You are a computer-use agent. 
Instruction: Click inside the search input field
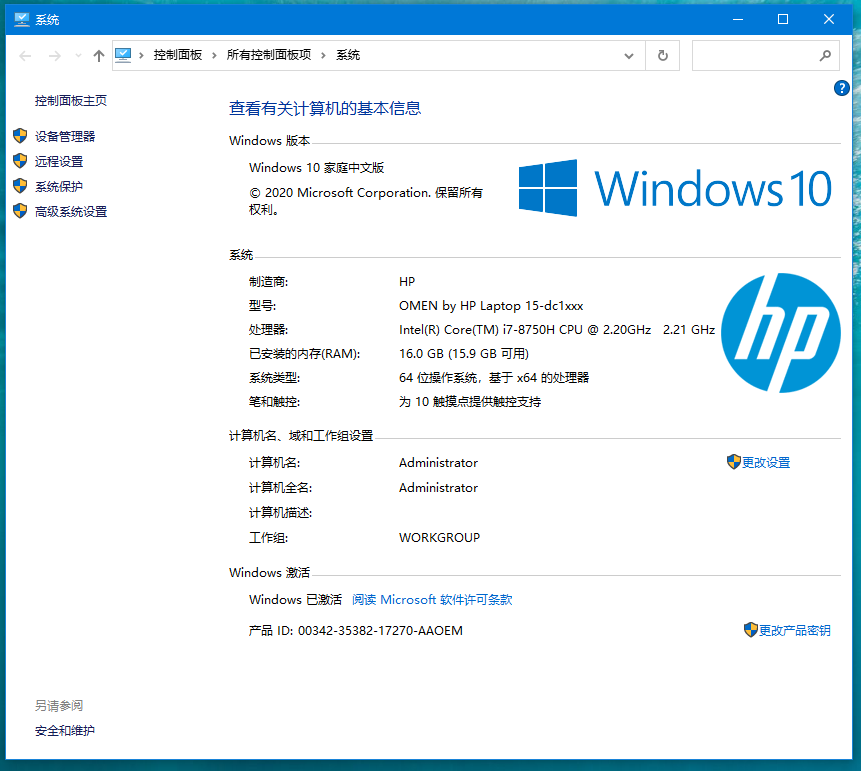pyautogui.click(x=755, y=56)
